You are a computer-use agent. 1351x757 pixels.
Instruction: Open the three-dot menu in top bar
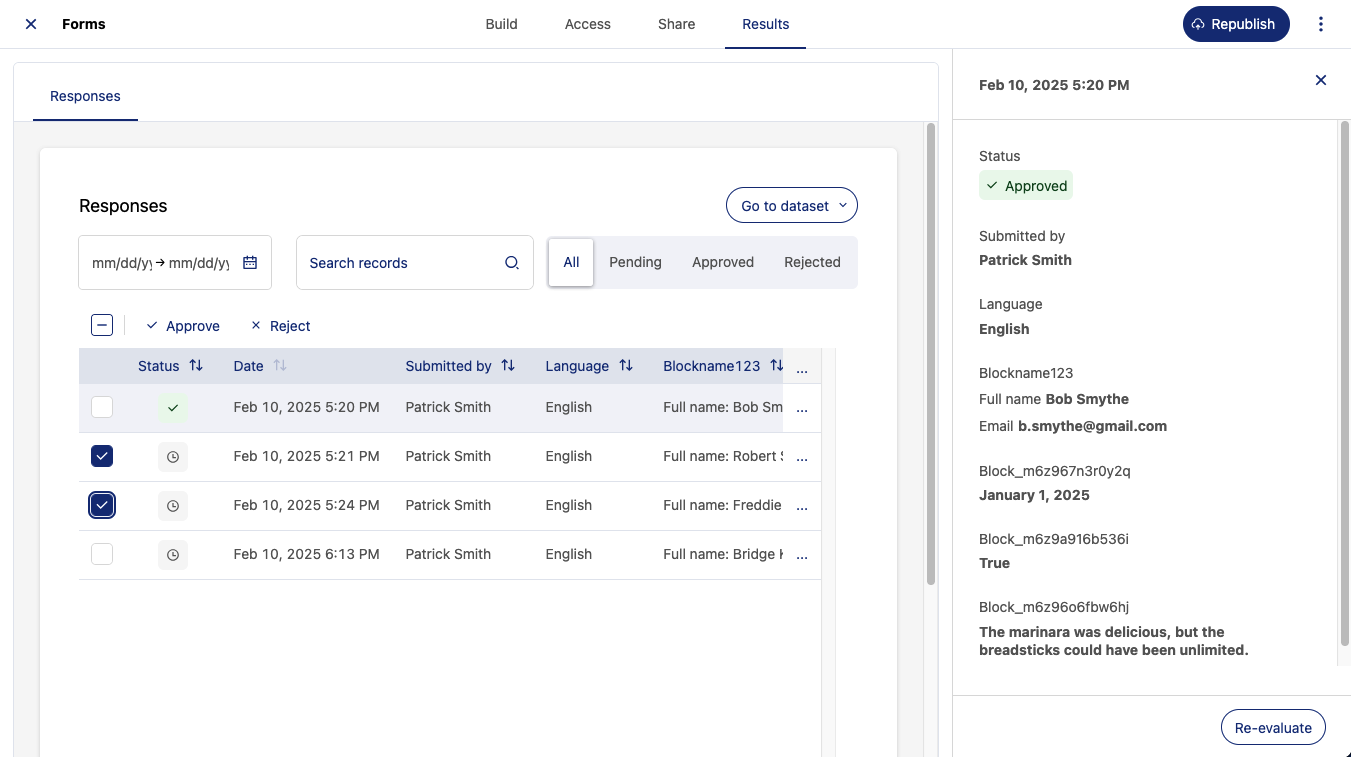[1321, 24]
